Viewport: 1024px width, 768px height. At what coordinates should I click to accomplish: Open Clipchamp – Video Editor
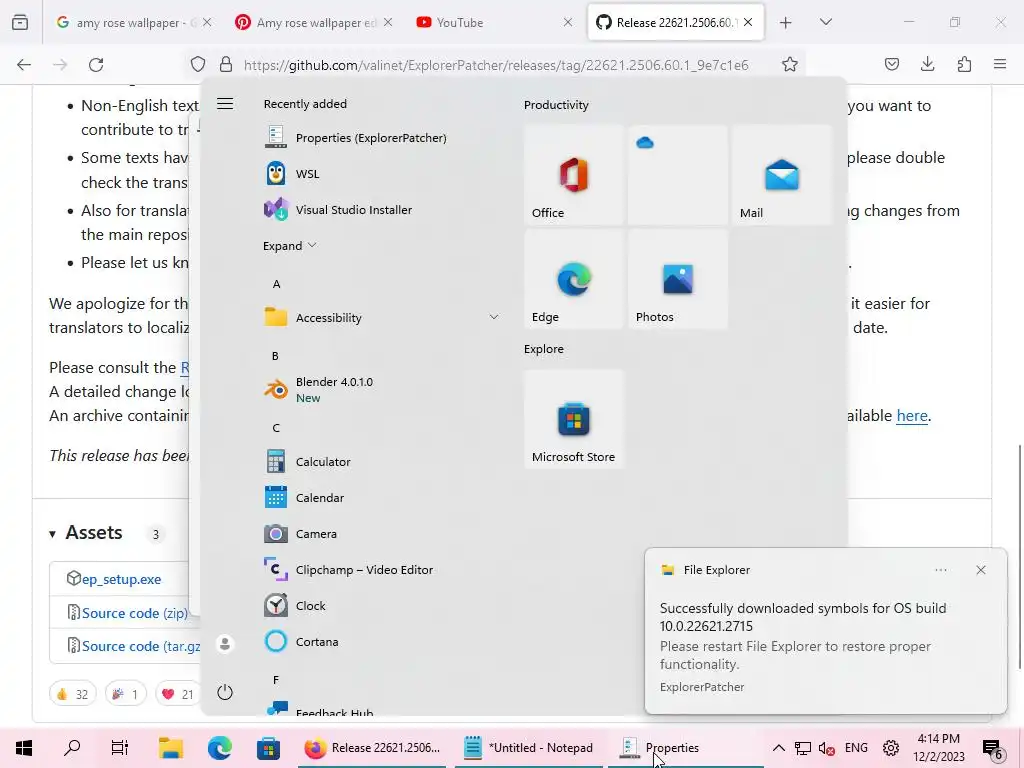click(349, 569)
